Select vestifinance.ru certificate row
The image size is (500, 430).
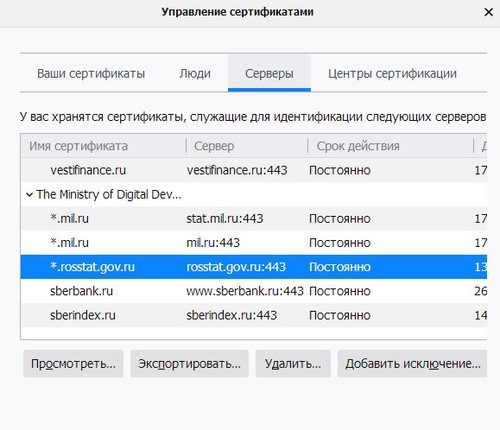click(254, 170)
